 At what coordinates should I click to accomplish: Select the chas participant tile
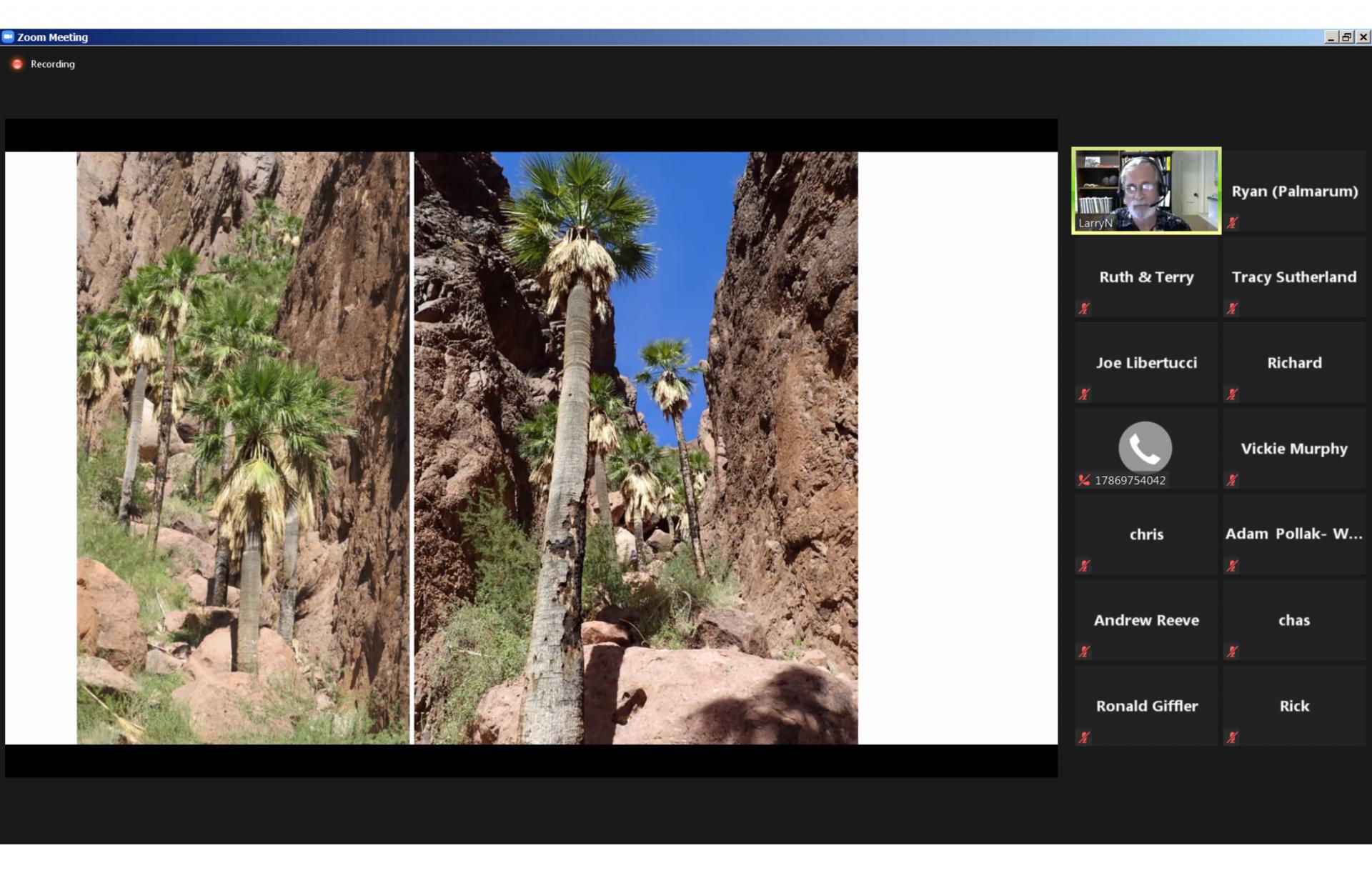[x=1294, y=619]
